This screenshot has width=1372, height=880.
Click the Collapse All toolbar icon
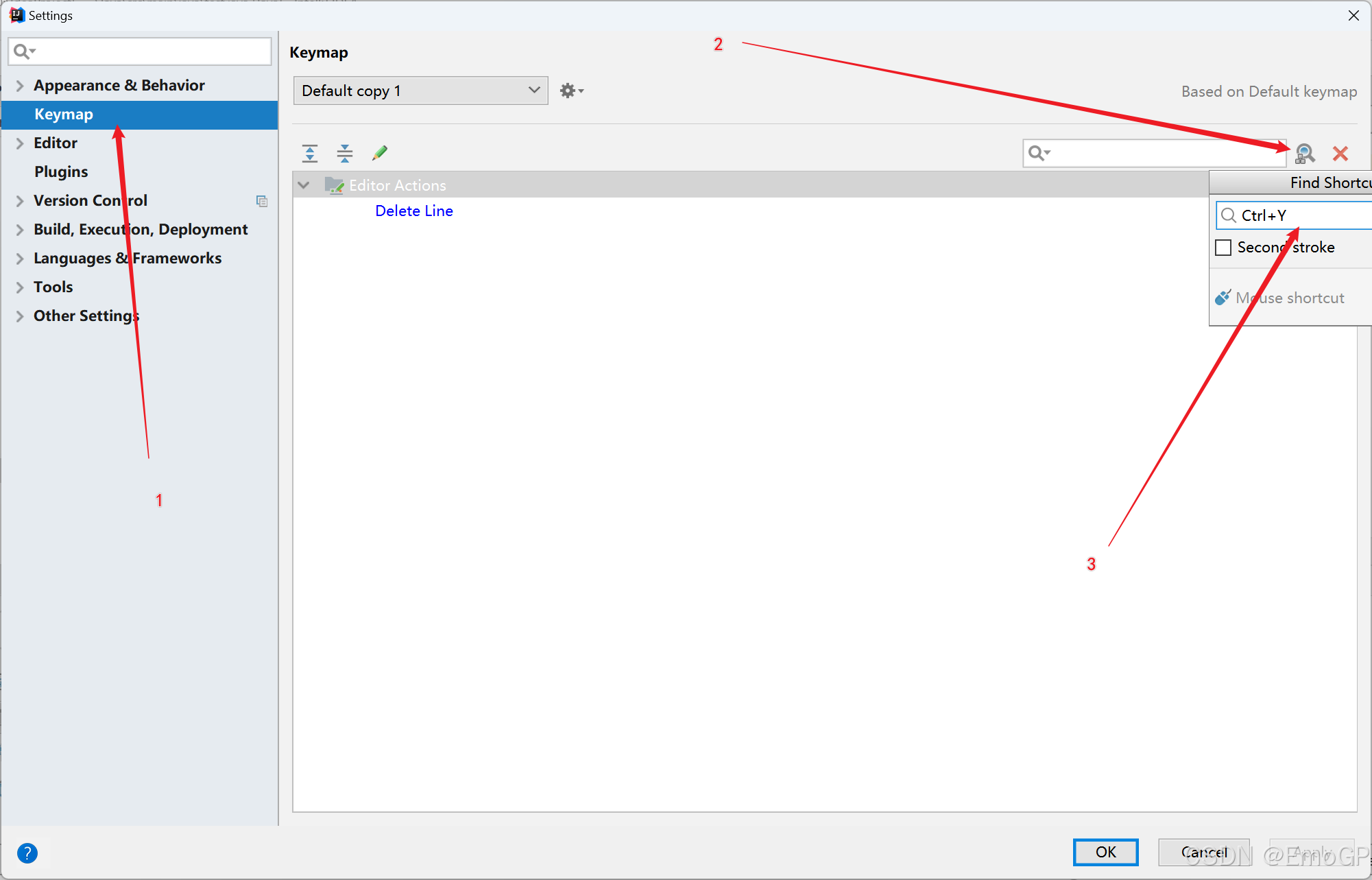coord(345,153)
